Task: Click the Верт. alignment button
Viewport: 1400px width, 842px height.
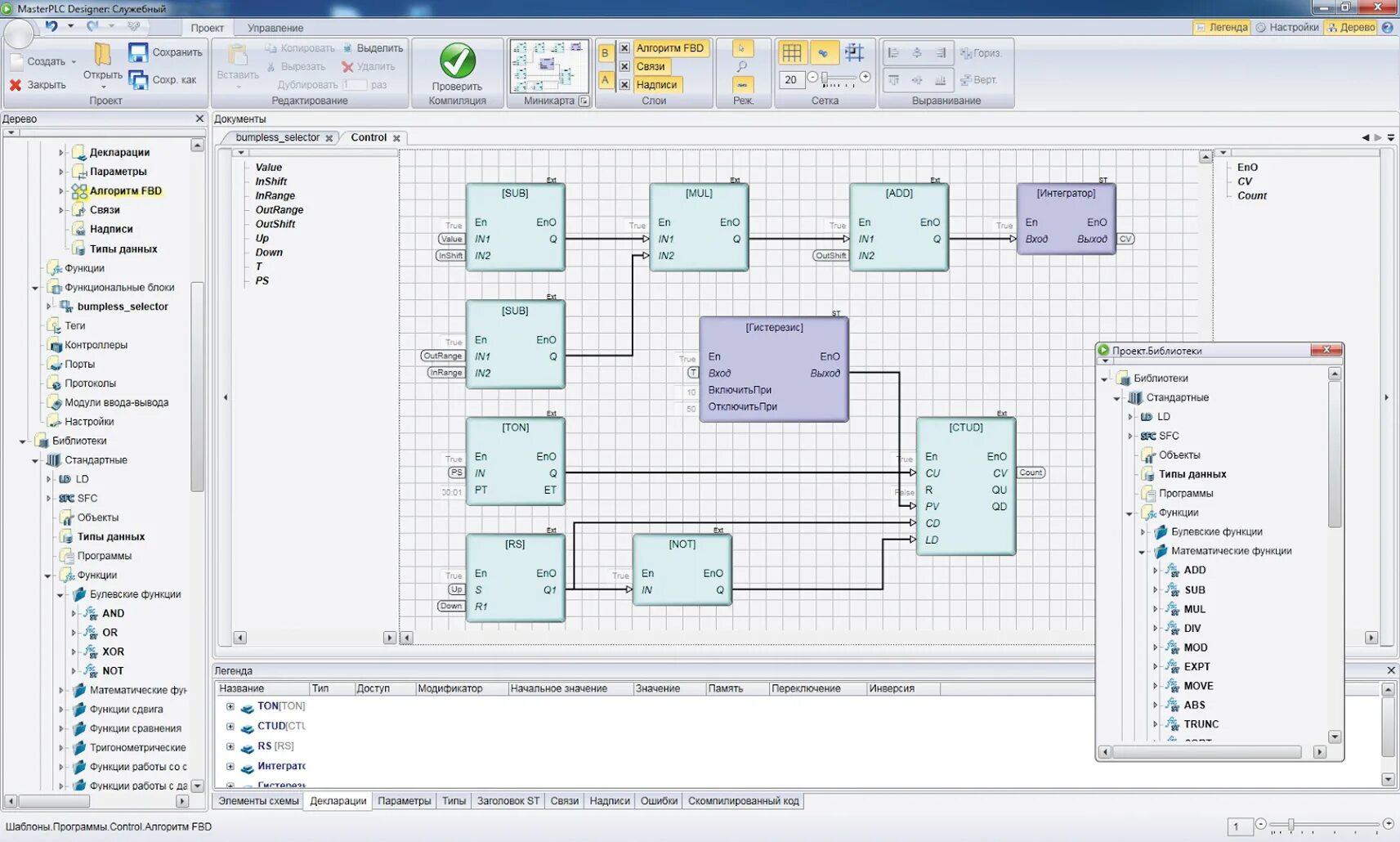Action: (978, 80)
